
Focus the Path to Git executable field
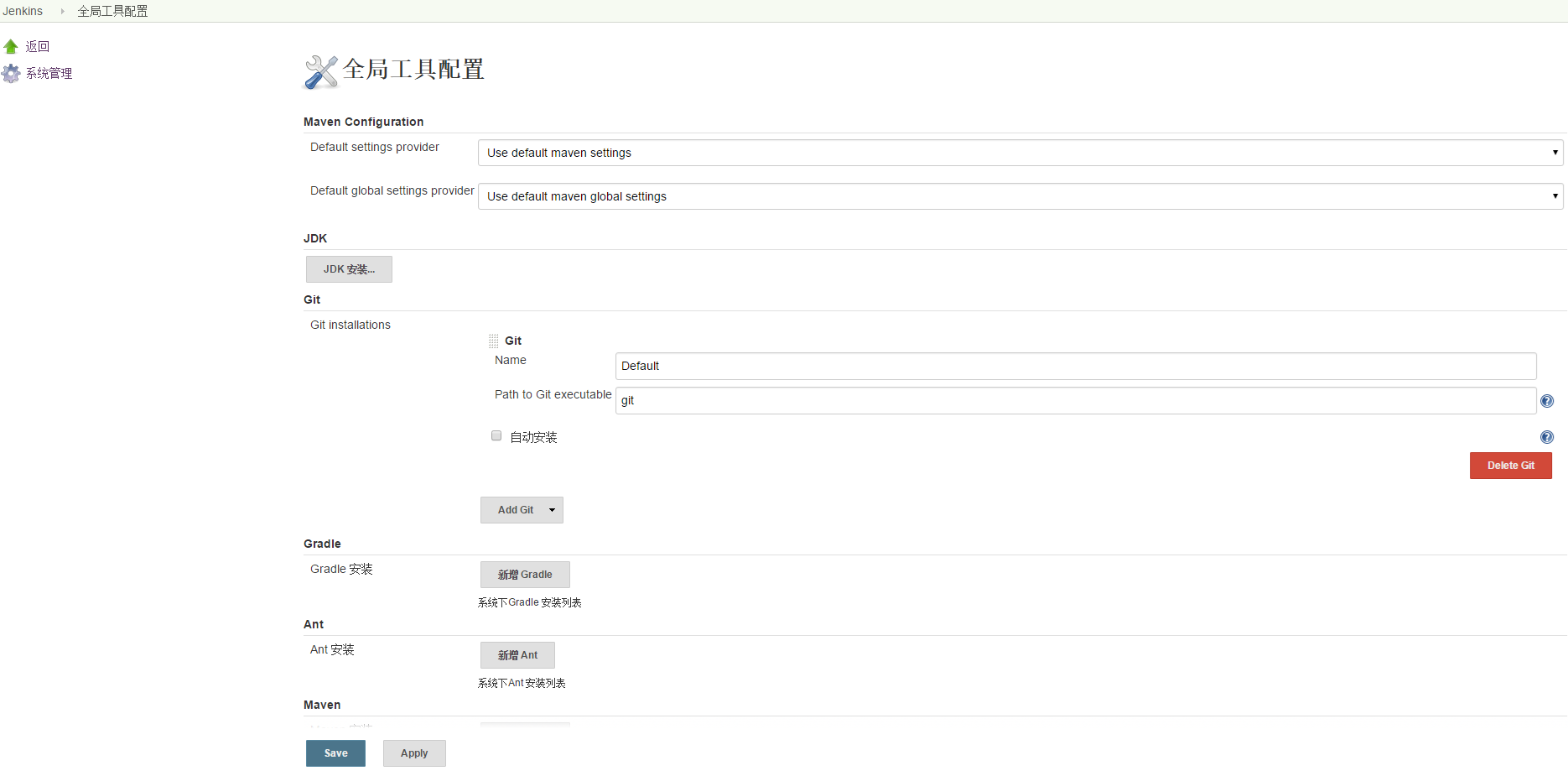click(x=1076, y=400)
